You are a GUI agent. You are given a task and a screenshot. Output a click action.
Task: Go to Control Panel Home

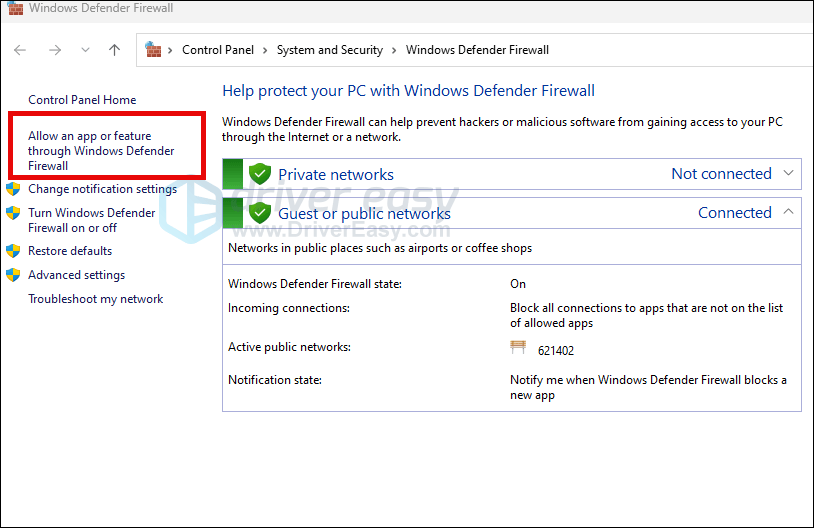point(82,100)
